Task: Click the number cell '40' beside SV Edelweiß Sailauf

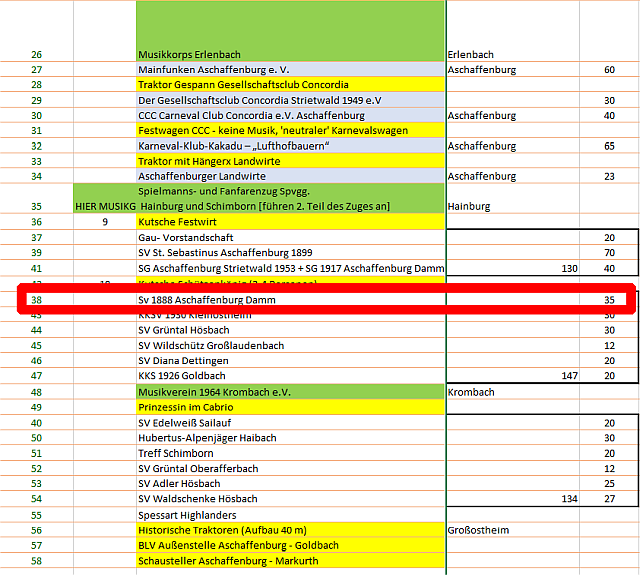Action: coord(37,422)
